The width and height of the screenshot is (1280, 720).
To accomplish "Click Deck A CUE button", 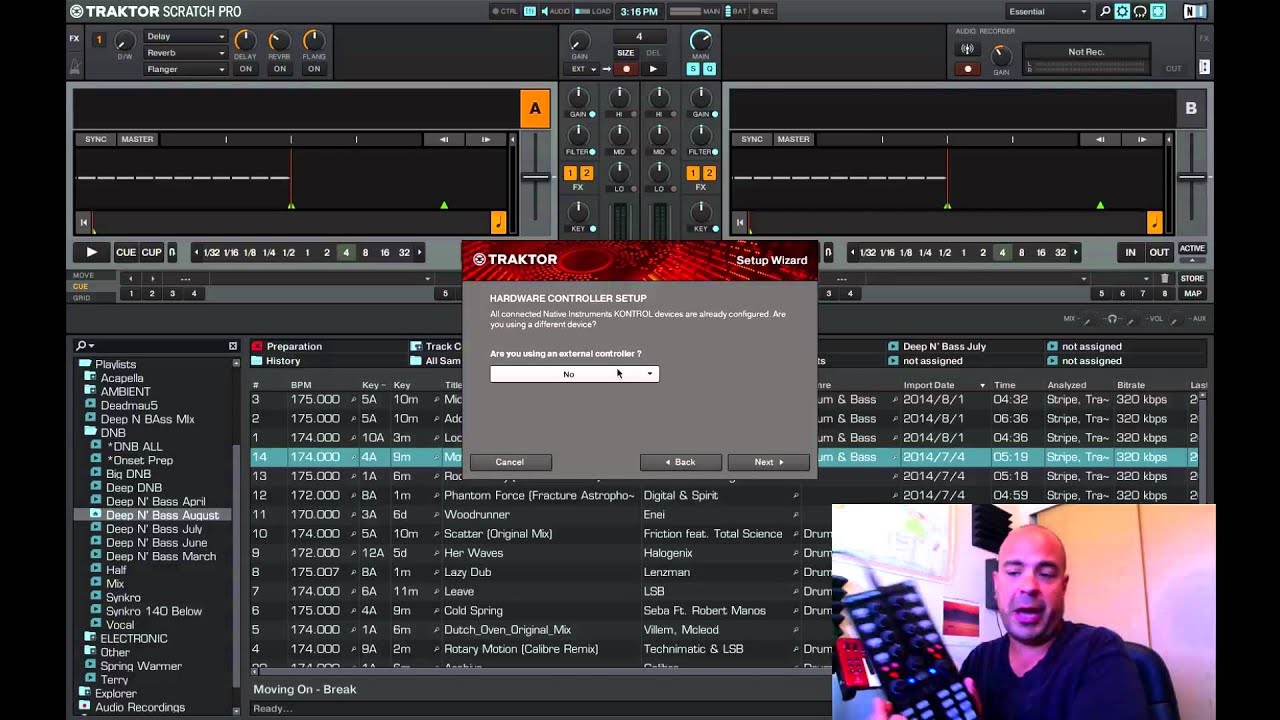I will [x=126, y=253].
